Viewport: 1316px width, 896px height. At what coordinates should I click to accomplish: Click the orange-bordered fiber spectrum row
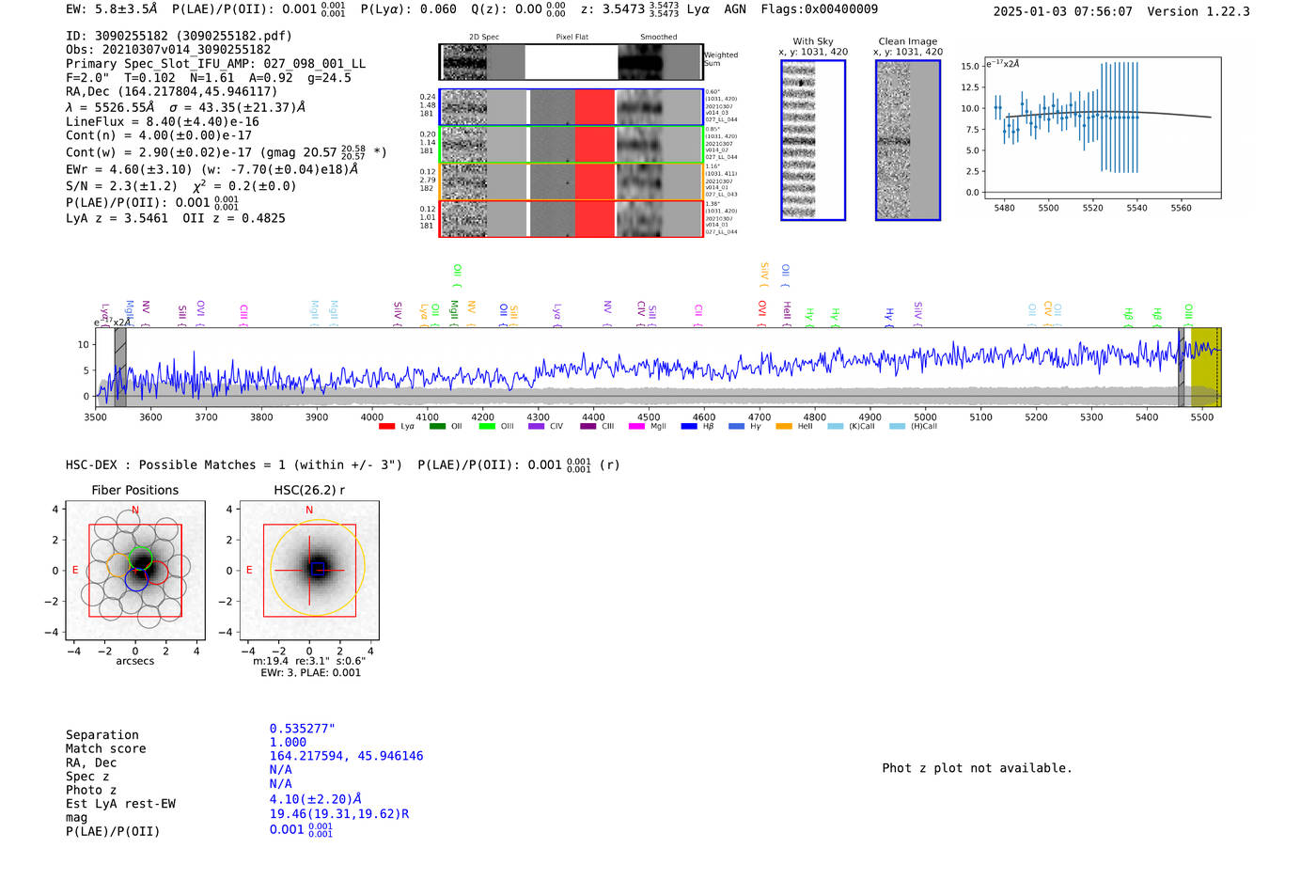(571, 181)
